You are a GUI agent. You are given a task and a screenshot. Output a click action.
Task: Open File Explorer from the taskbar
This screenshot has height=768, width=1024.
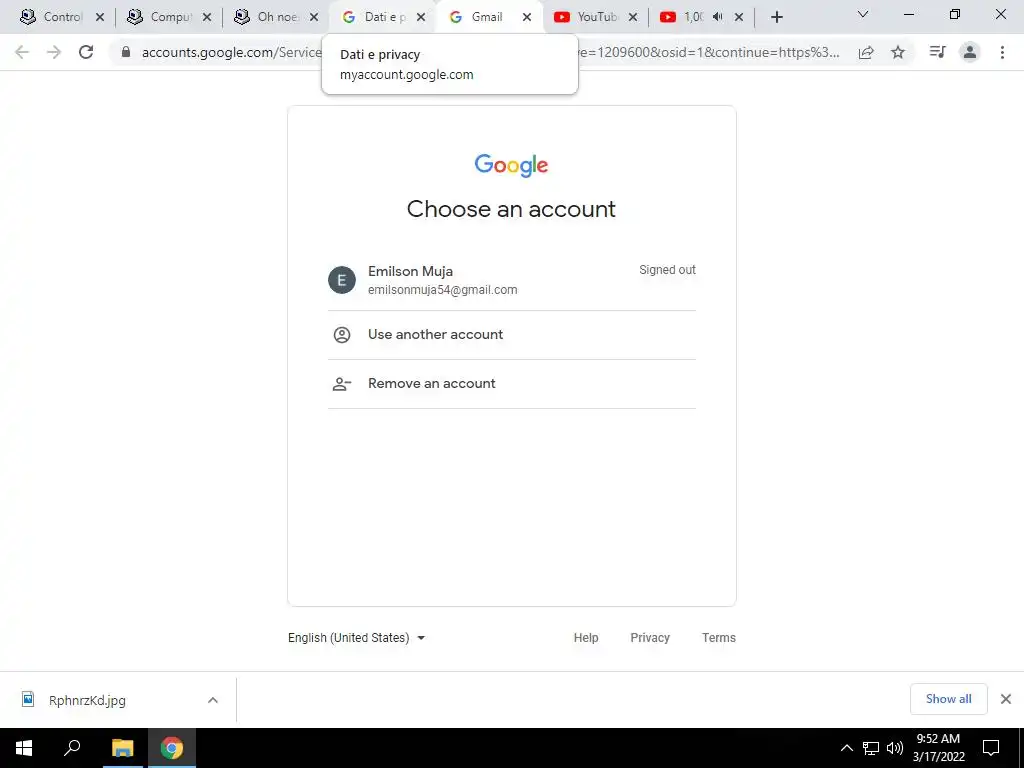(122, 748)
